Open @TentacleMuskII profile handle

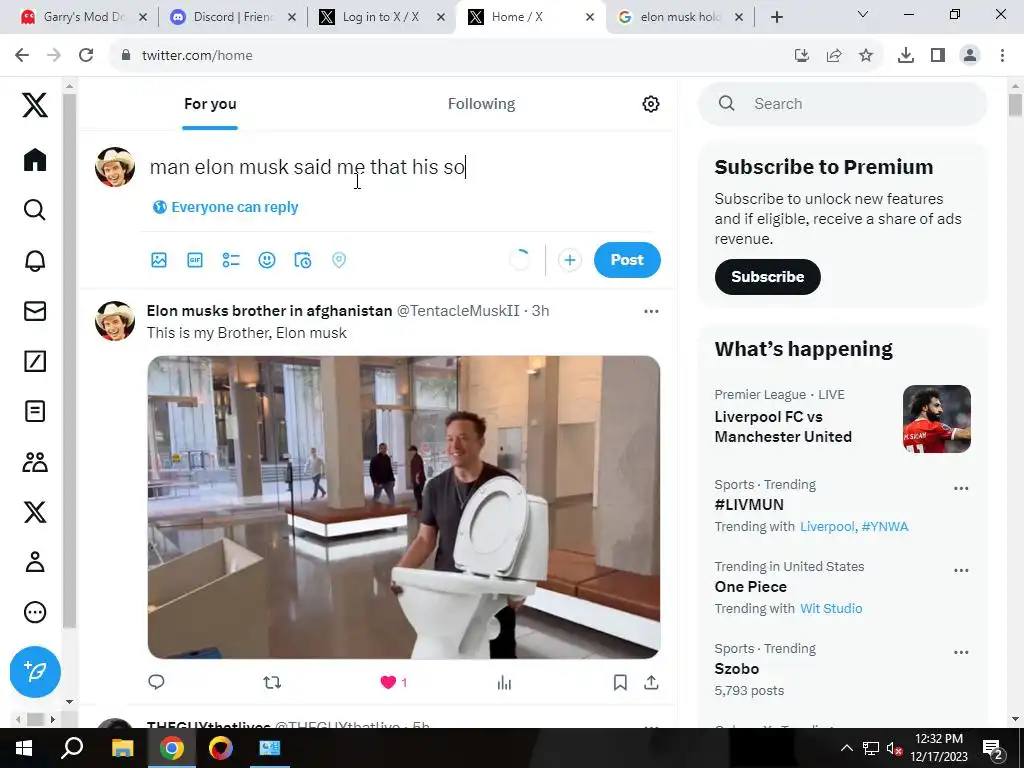point(458,311)
